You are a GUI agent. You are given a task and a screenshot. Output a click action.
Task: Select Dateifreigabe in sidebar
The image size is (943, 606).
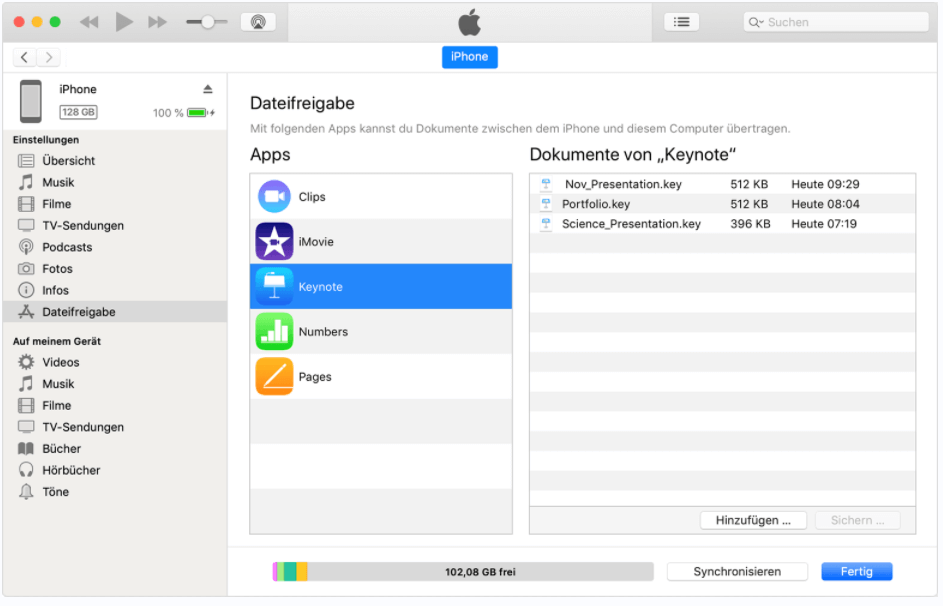pyautogui.click(x=78, y=312)
